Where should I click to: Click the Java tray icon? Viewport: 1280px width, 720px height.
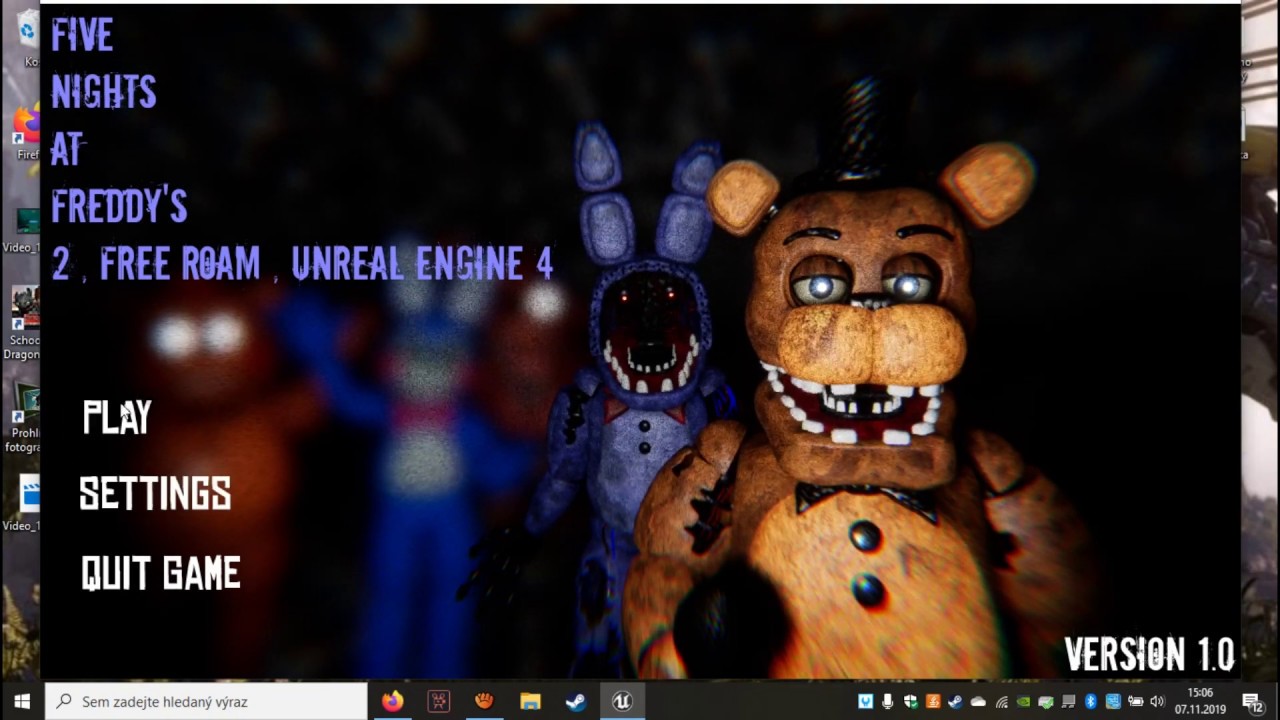tap(933, 702)
